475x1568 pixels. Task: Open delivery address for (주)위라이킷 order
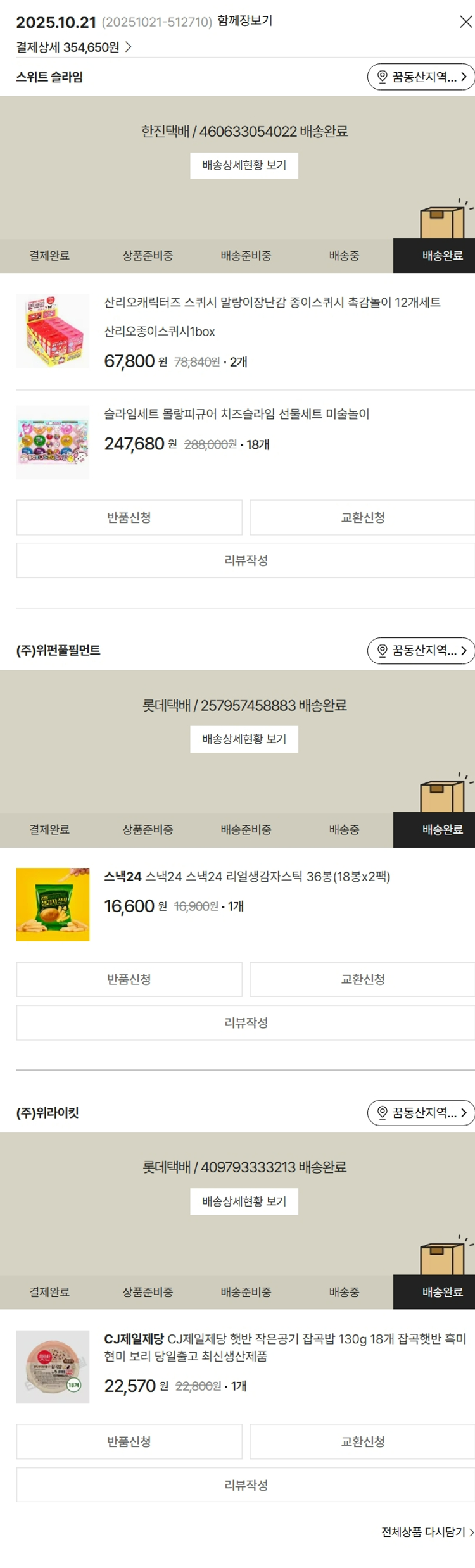pyautogui.click(x=421, y=1113)
